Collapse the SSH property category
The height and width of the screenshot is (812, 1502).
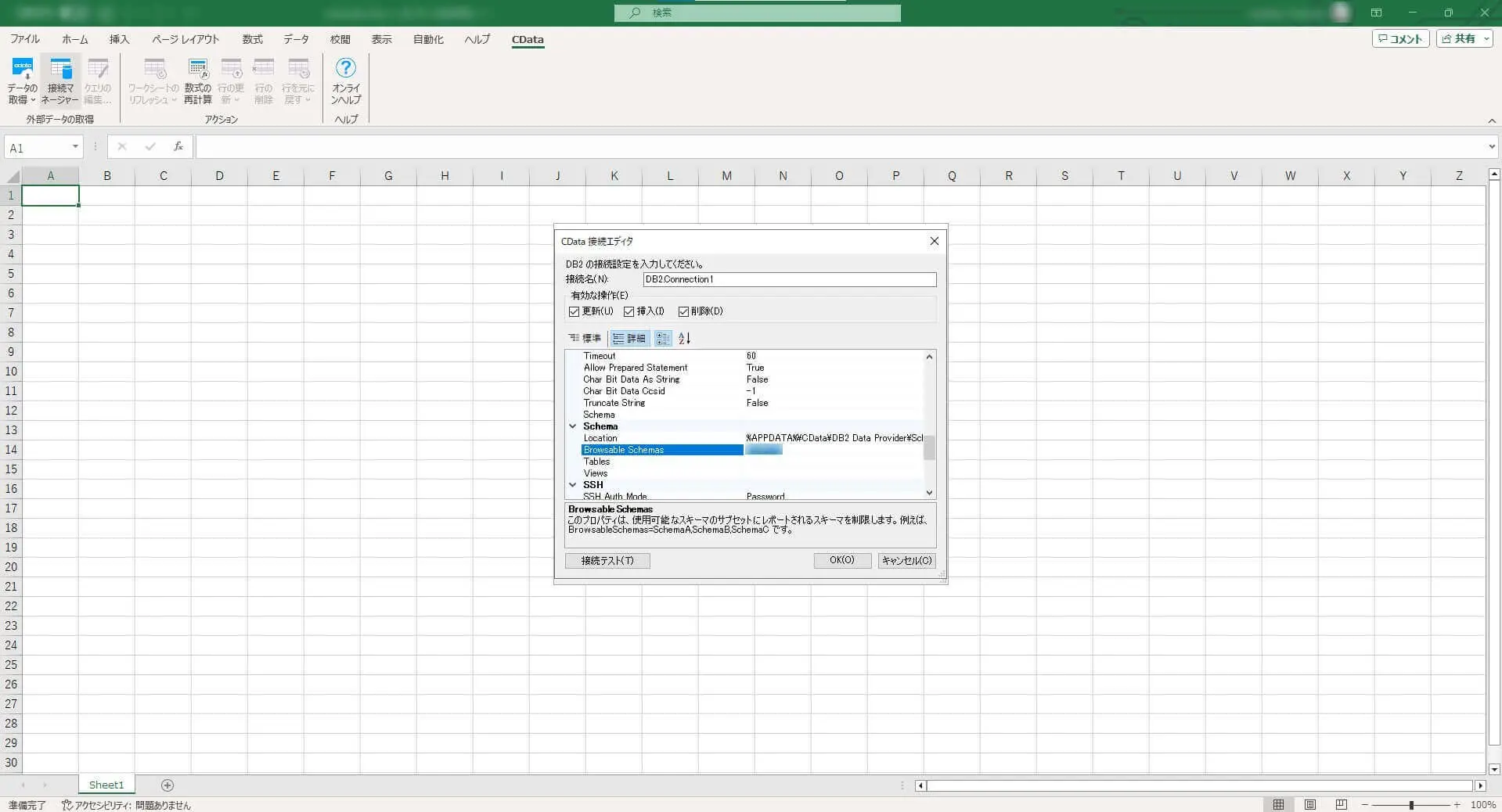(x=573, y=485)
